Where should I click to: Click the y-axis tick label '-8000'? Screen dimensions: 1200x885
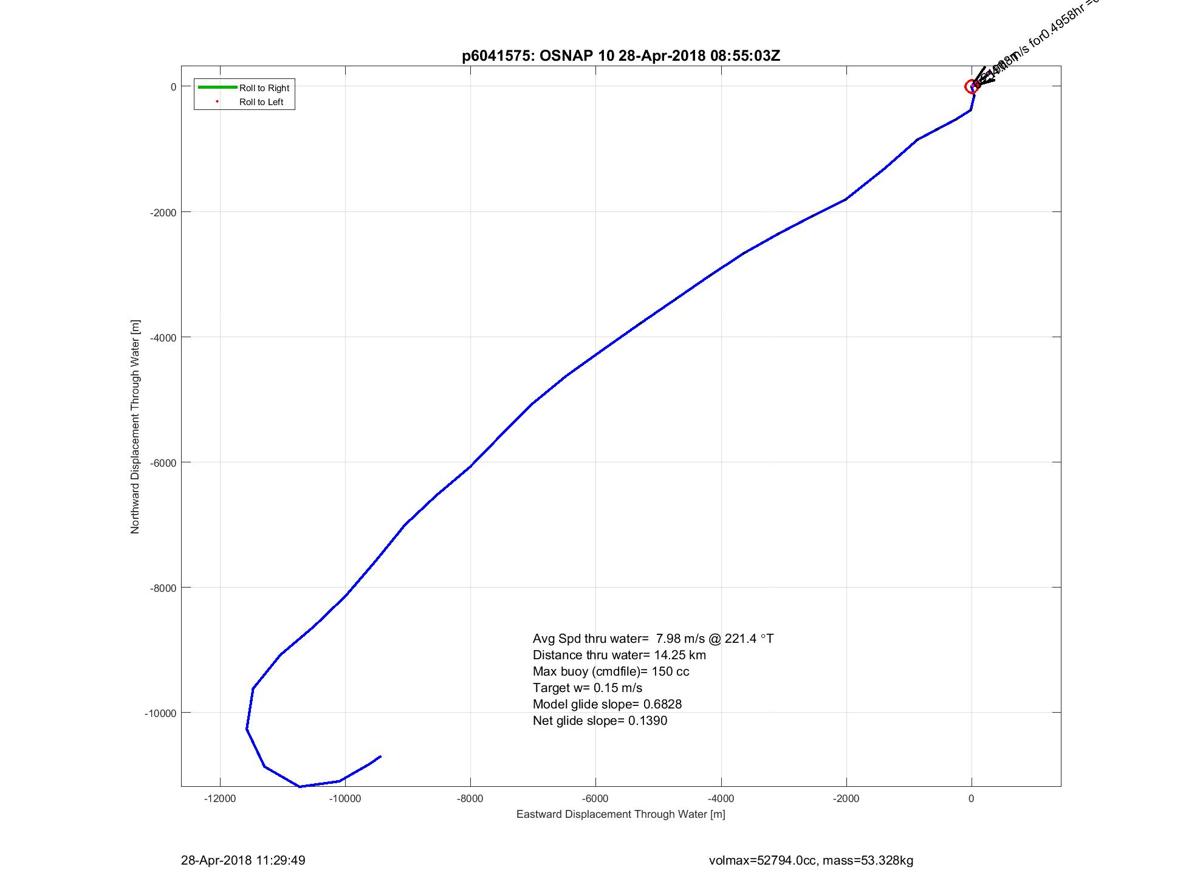click(163, 588)
